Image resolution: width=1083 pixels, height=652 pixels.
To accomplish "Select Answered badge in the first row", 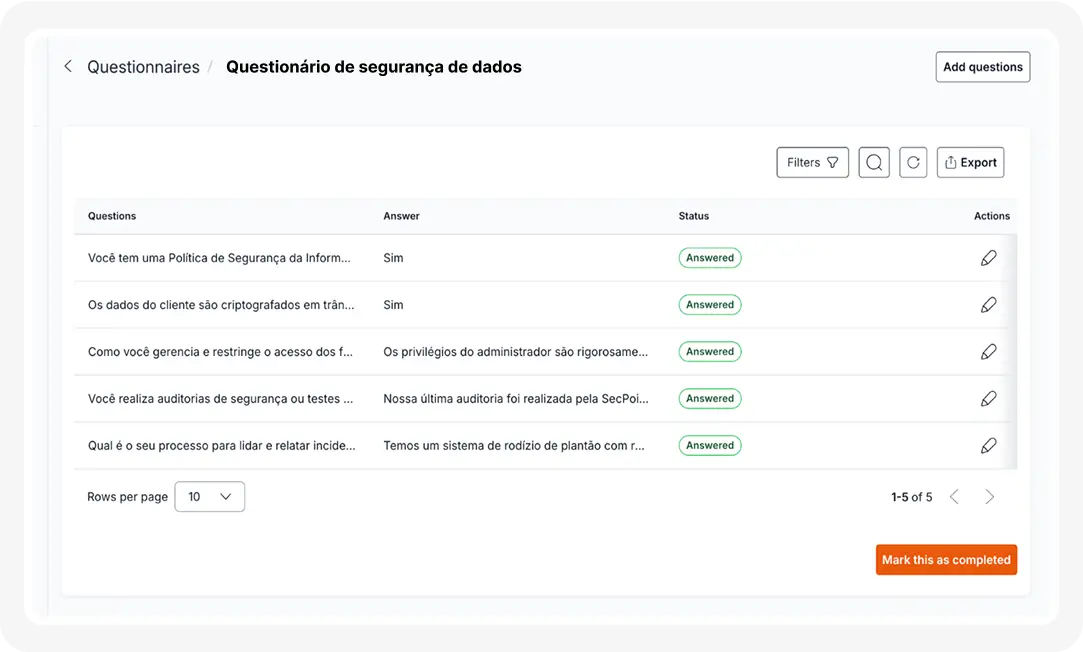I will pyautogui.click(x=710, y=258).
